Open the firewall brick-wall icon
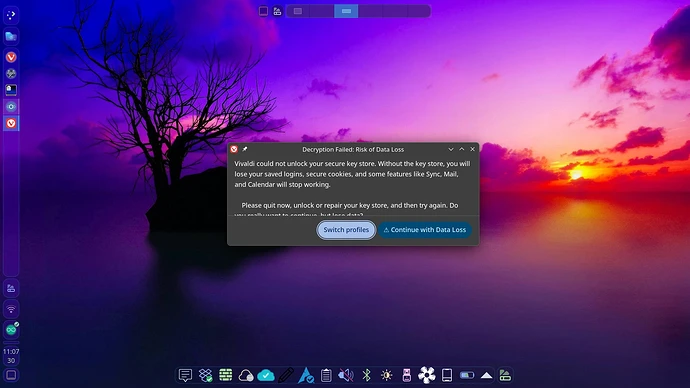 226,375
